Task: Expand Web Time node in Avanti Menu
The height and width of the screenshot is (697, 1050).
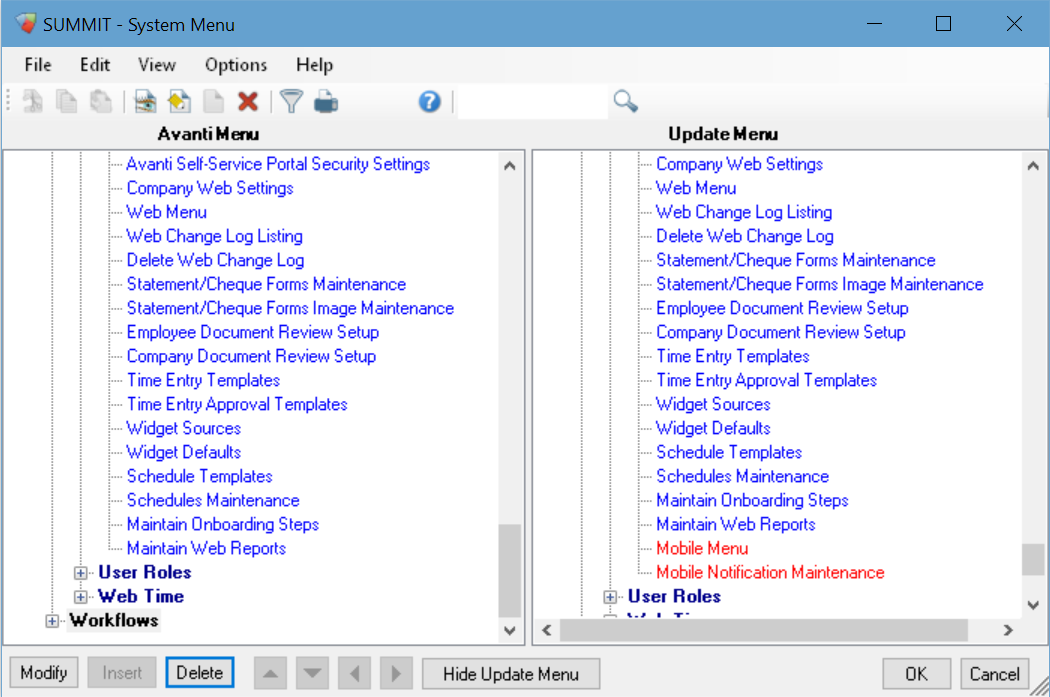Action: coord(80,597)
